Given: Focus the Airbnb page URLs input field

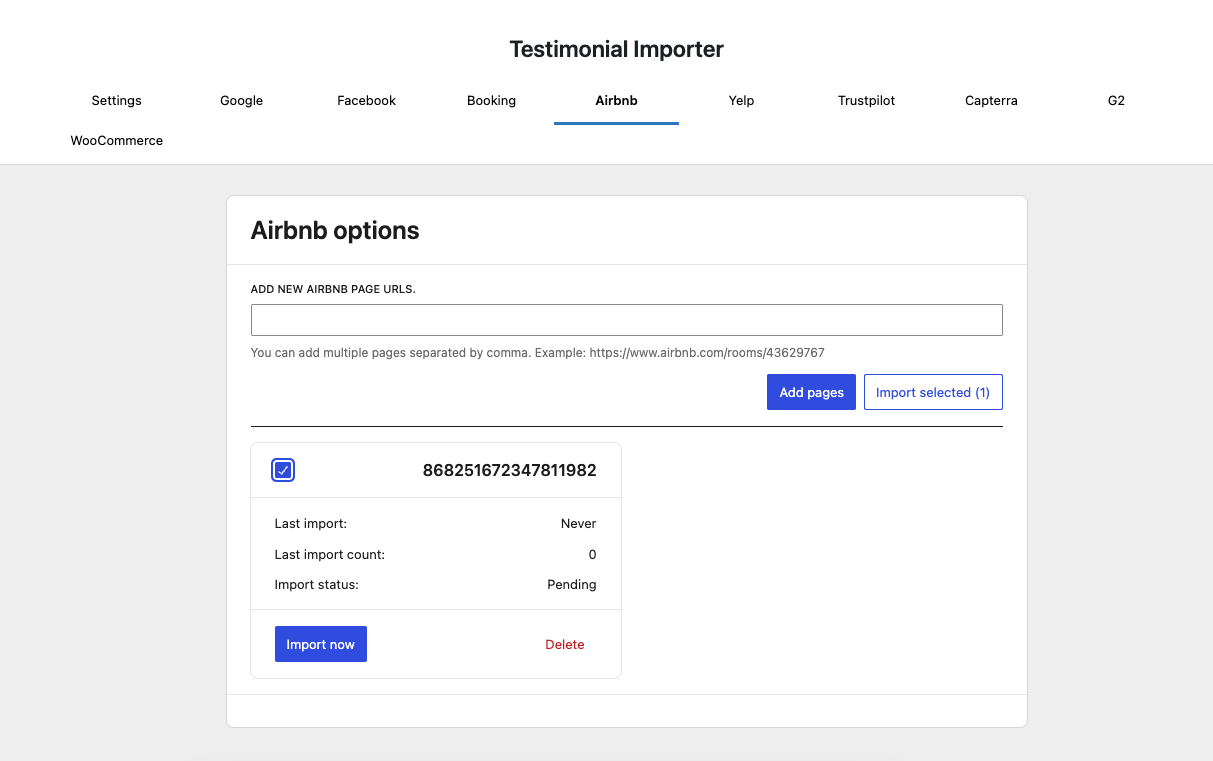Looking at the screenshot, I should [x=626, y=320].
